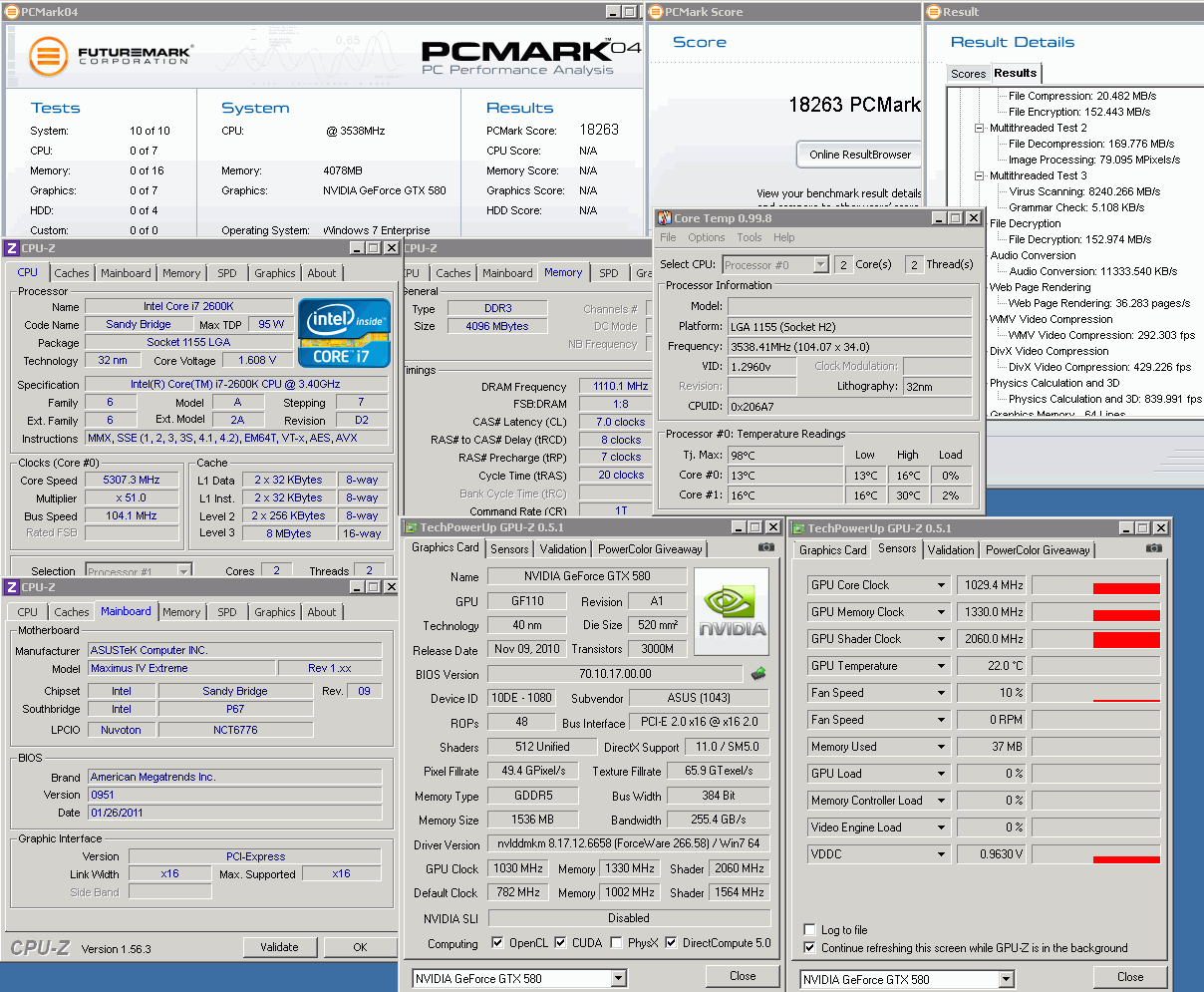1204x992 pixels.
Task: Click the Intel Core i7 inside logo
Action: (x=344, y=334)
